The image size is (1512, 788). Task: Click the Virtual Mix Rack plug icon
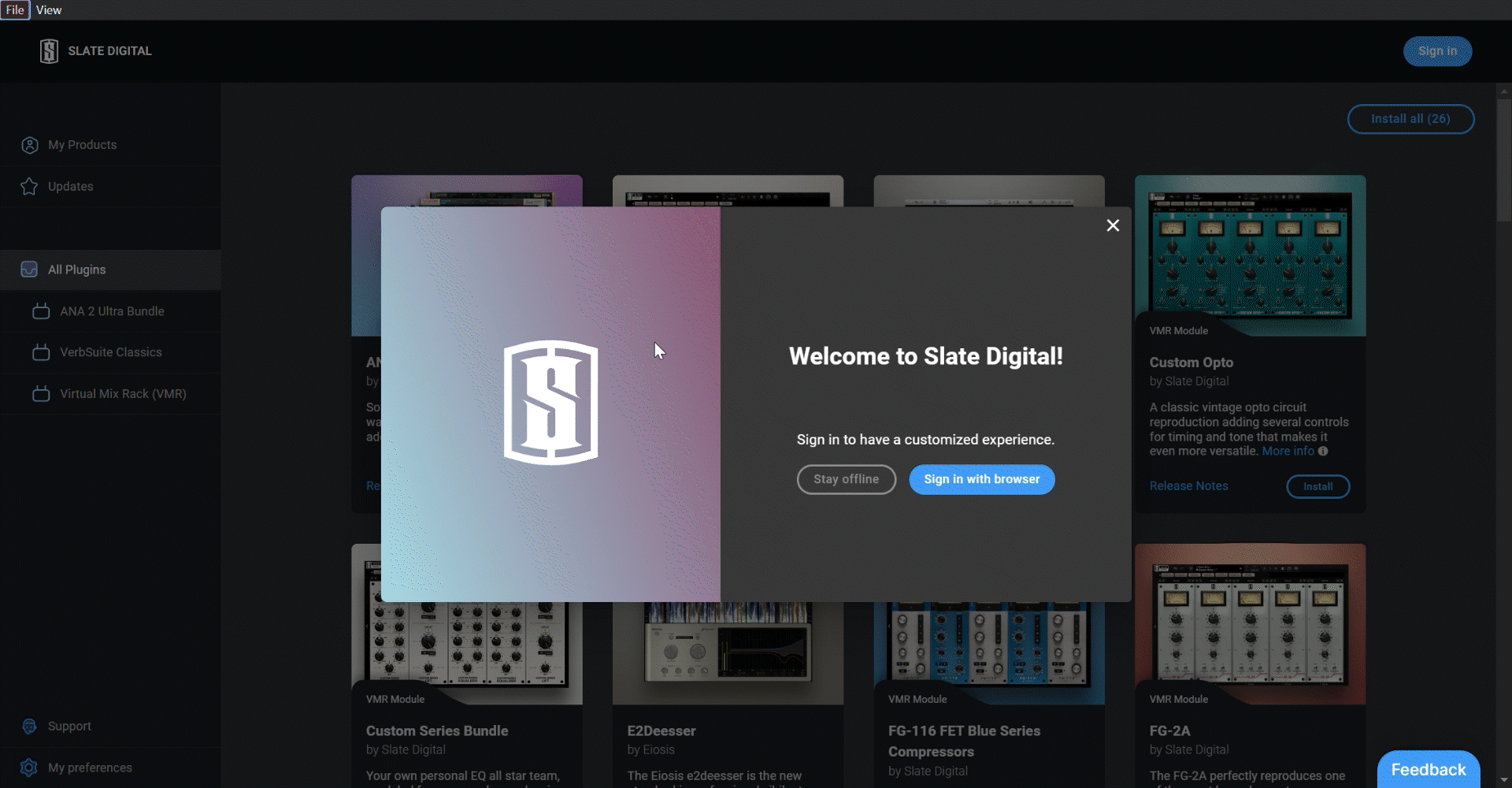tap(41, 394)
